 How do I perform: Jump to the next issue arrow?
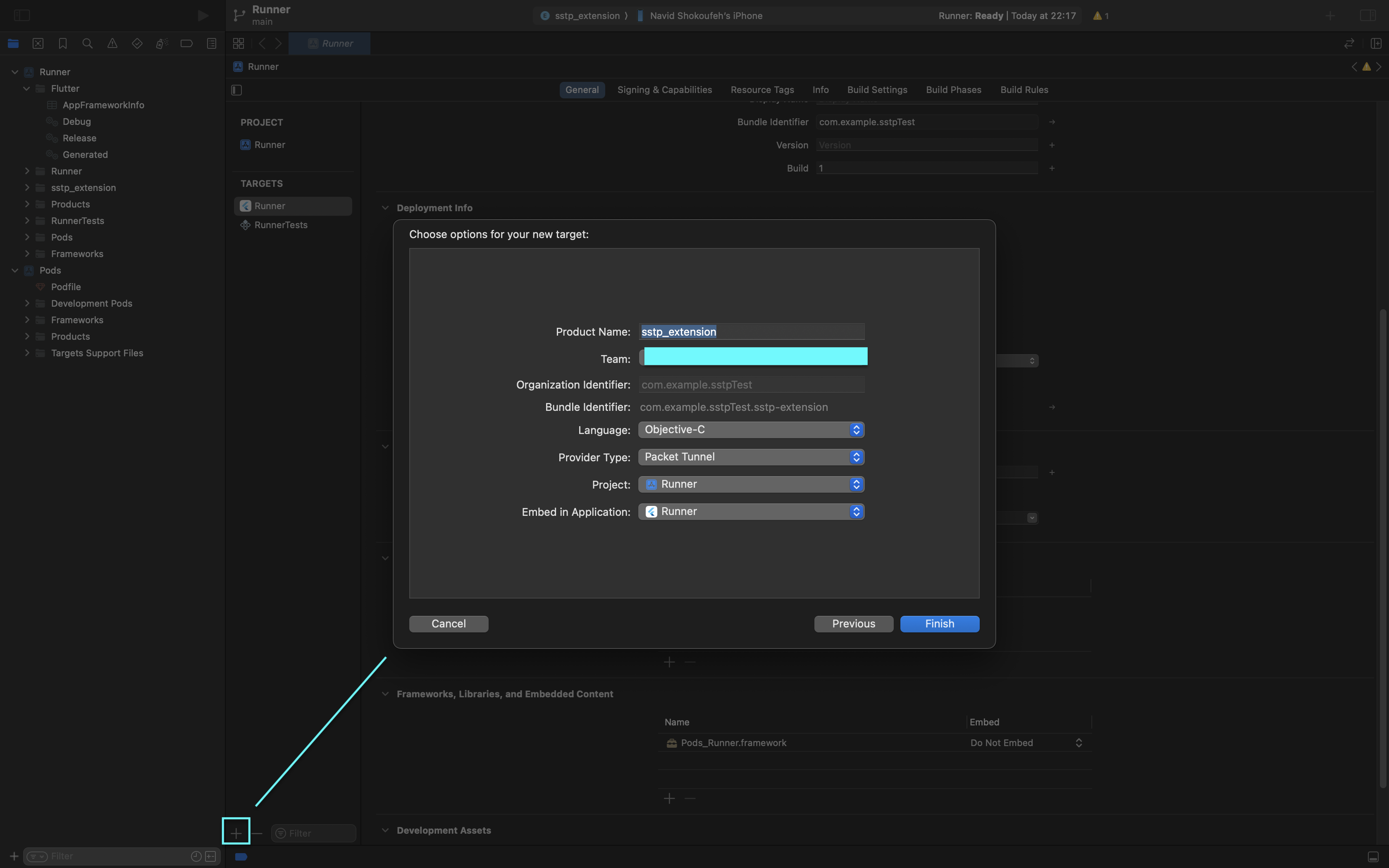tap(1379, 67)
